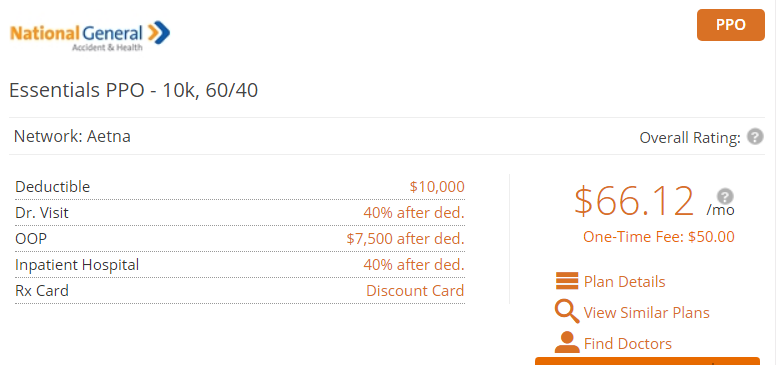Click the One-Time Fee: $50.00 text
782x365 pixels.
(659, 237)
